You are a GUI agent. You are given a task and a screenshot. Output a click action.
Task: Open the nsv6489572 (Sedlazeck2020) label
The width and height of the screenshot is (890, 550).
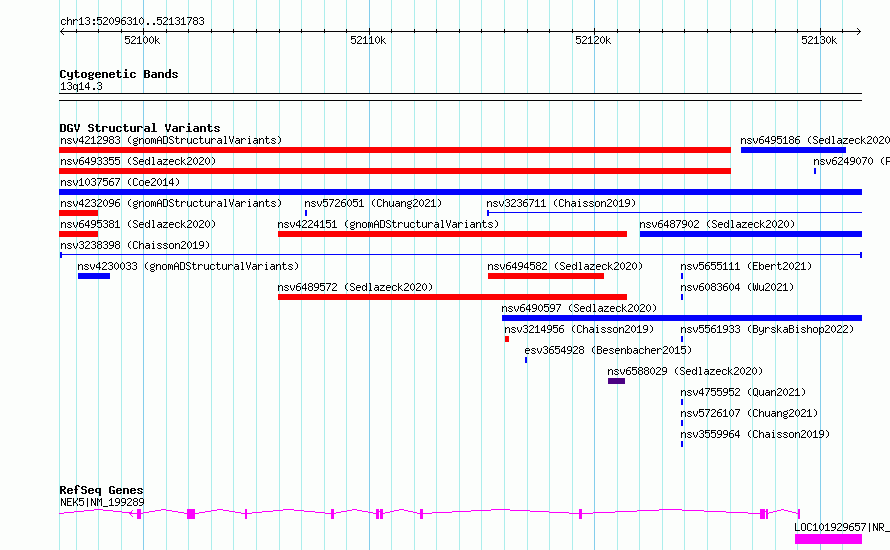(x=355, y=287)
